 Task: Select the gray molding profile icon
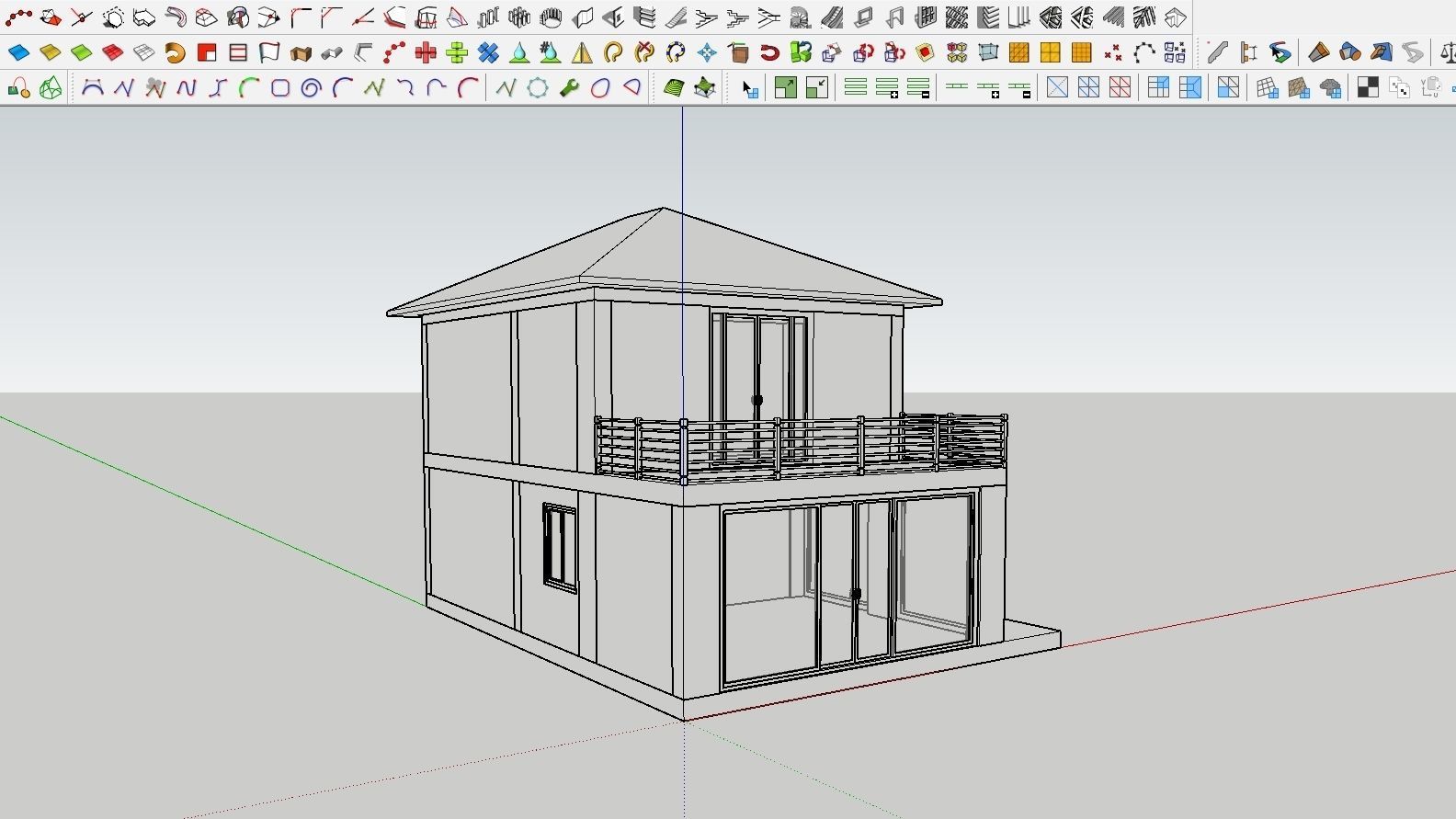tap(1217, 52)
